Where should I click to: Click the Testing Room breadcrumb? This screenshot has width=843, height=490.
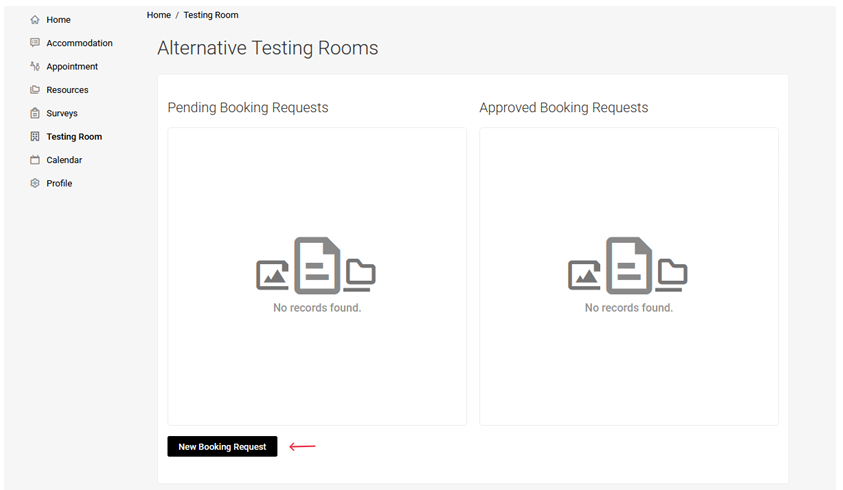pos(211,15)
